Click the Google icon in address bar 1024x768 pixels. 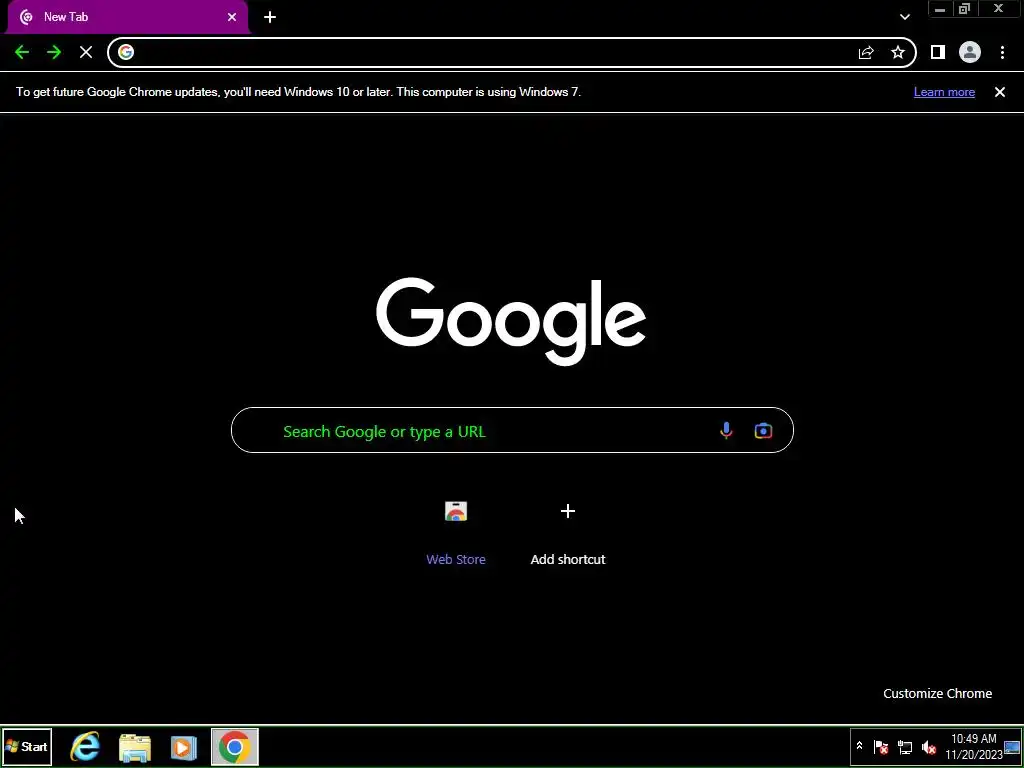[126, 52]
